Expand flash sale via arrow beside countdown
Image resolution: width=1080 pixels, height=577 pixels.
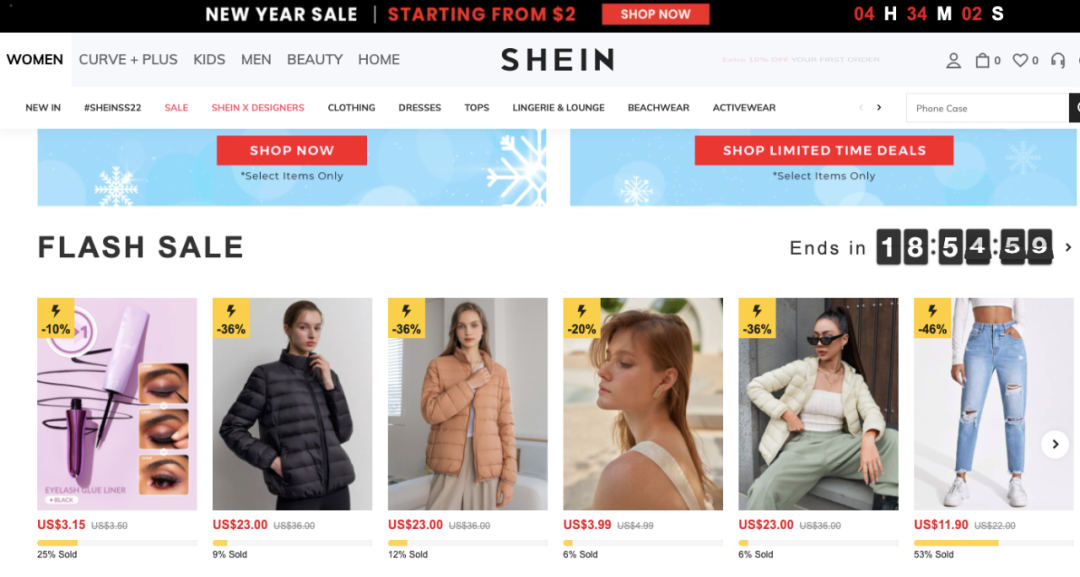click(x=1068, y=247)
